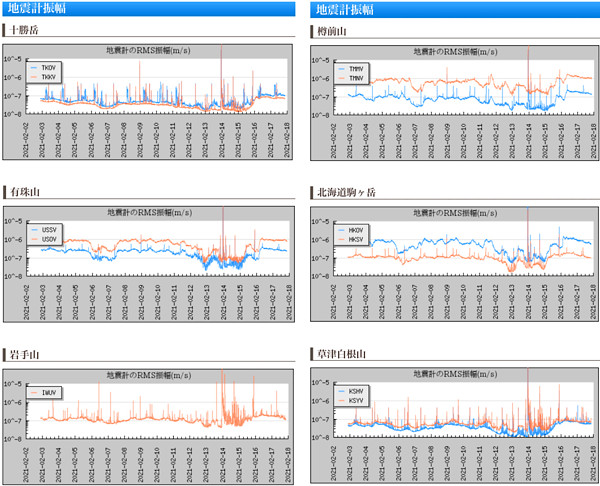
Task: Click the KSHV legend entry in 草津白根山 chart
Action: pyautogui.click(x=353, y=391)
